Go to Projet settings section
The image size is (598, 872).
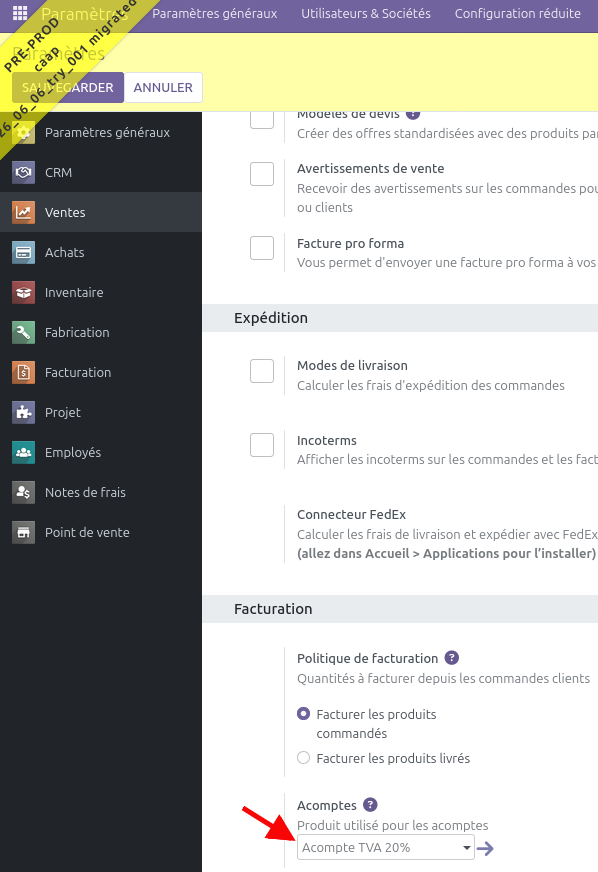point(101,413)
